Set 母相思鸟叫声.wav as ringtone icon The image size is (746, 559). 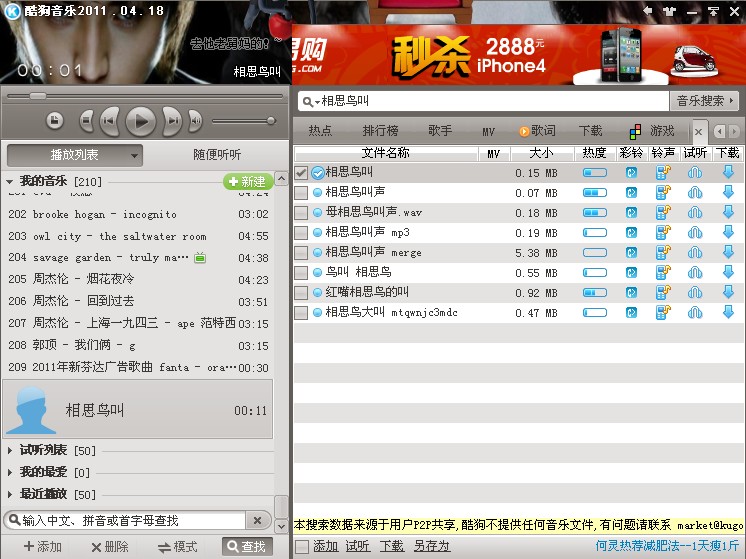point(663,213)
